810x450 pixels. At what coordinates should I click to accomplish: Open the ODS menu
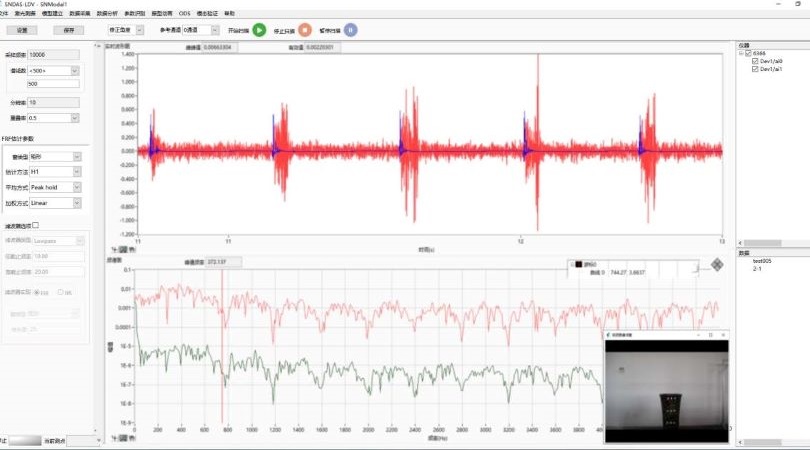(x=184, y=14)
